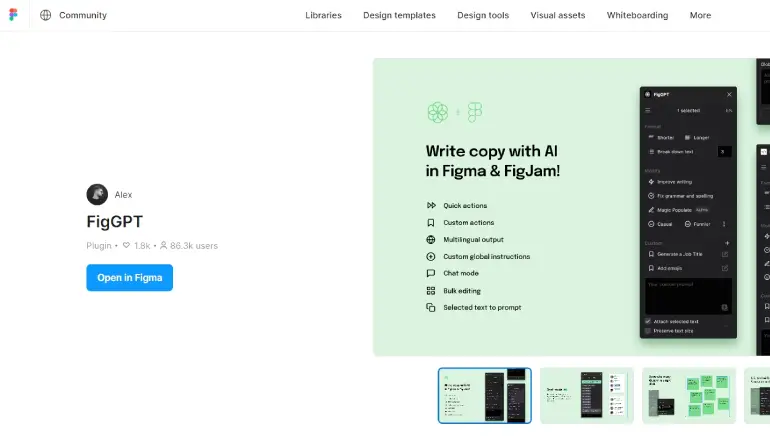Click the Community globe icon

(46, 15)
